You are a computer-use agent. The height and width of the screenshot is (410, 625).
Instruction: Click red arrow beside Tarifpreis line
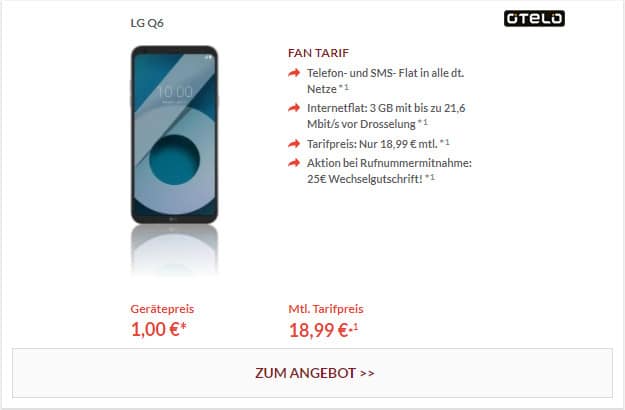(294, 143)
